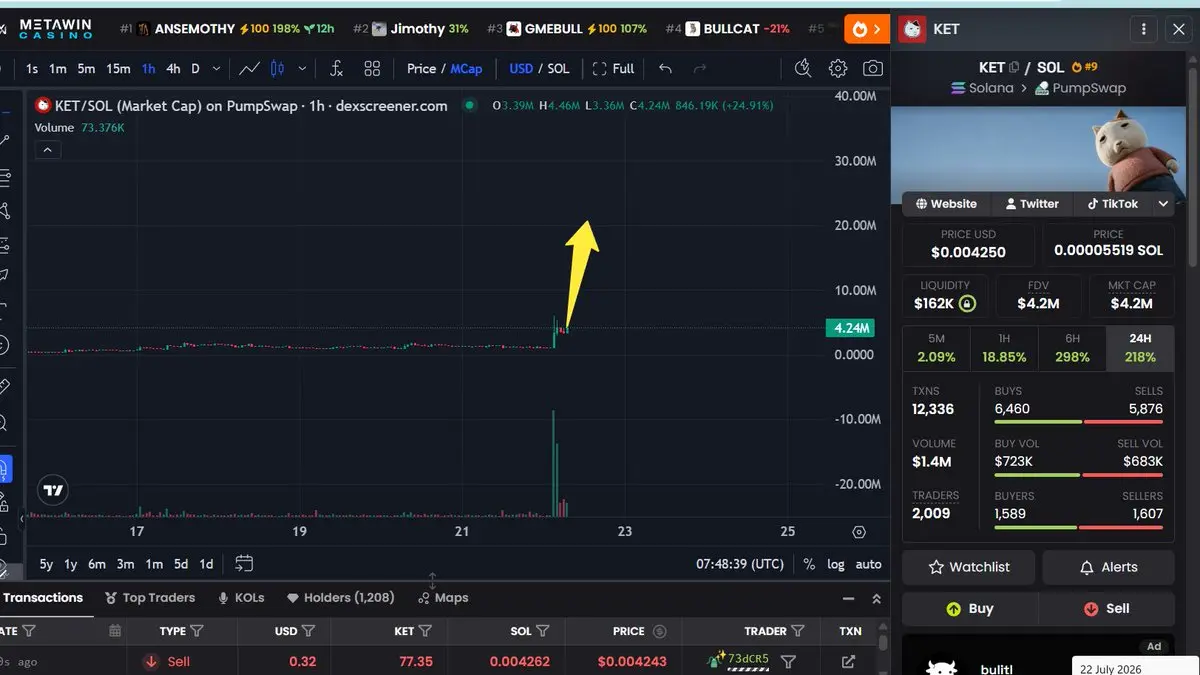Select the 5M price change tab
This screenshot has height=675, width=1200.
click(936, 348)
